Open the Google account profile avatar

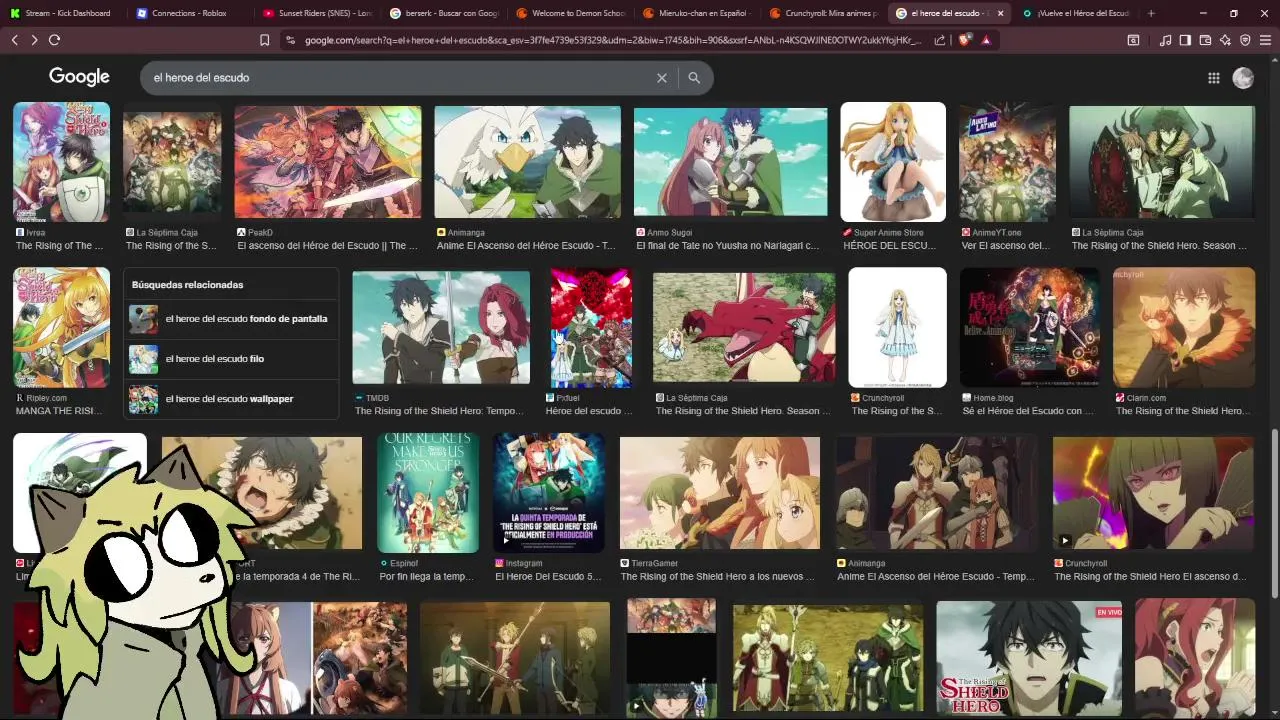point(1243,78)
